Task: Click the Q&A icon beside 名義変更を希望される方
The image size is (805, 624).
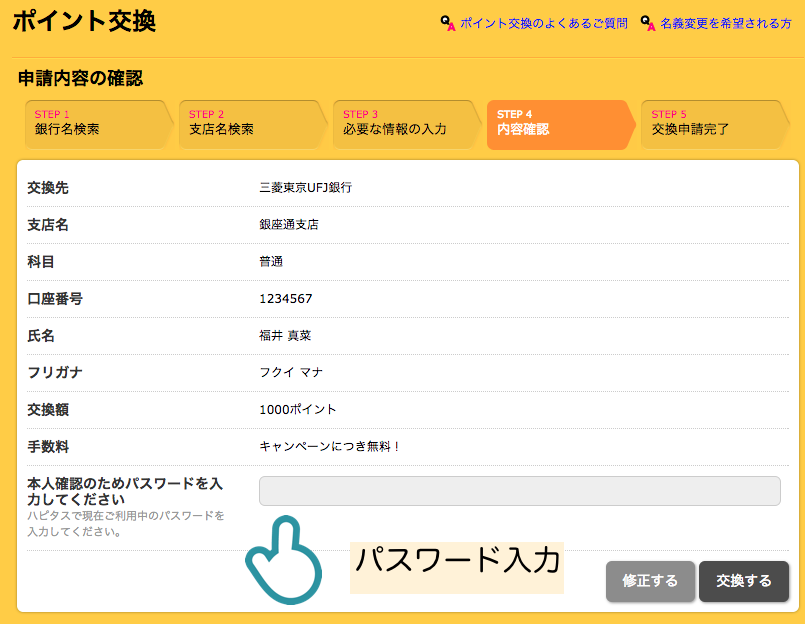Action: pos(648,24)
